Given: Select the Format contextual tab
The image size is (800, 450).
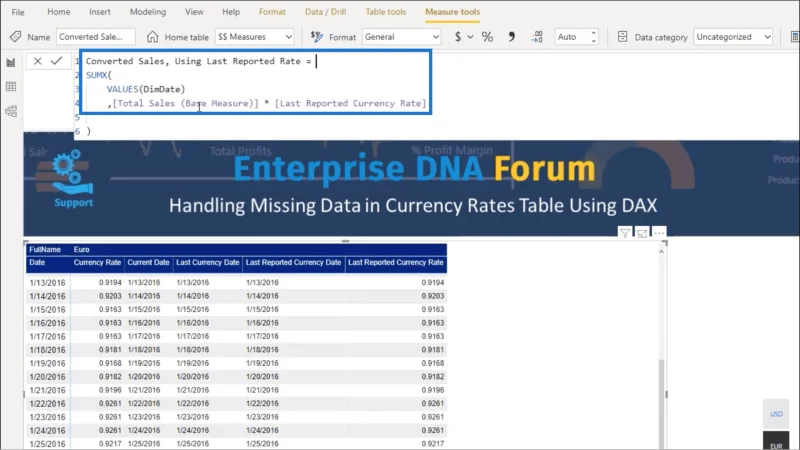Looking at the screenshot, I should (272, 12).
